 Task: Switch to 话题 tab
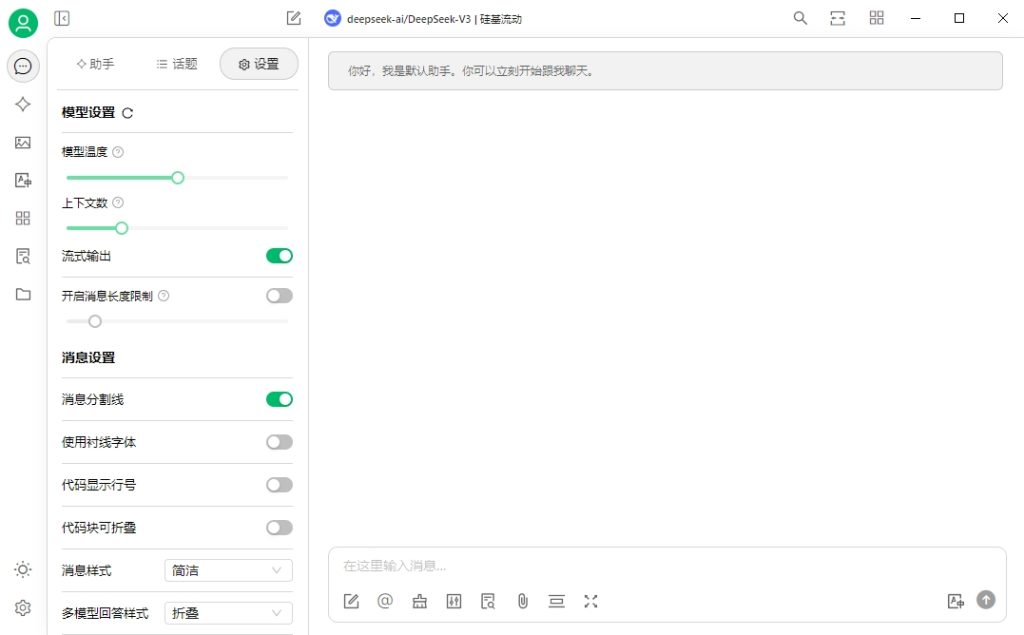pos(177,64)
